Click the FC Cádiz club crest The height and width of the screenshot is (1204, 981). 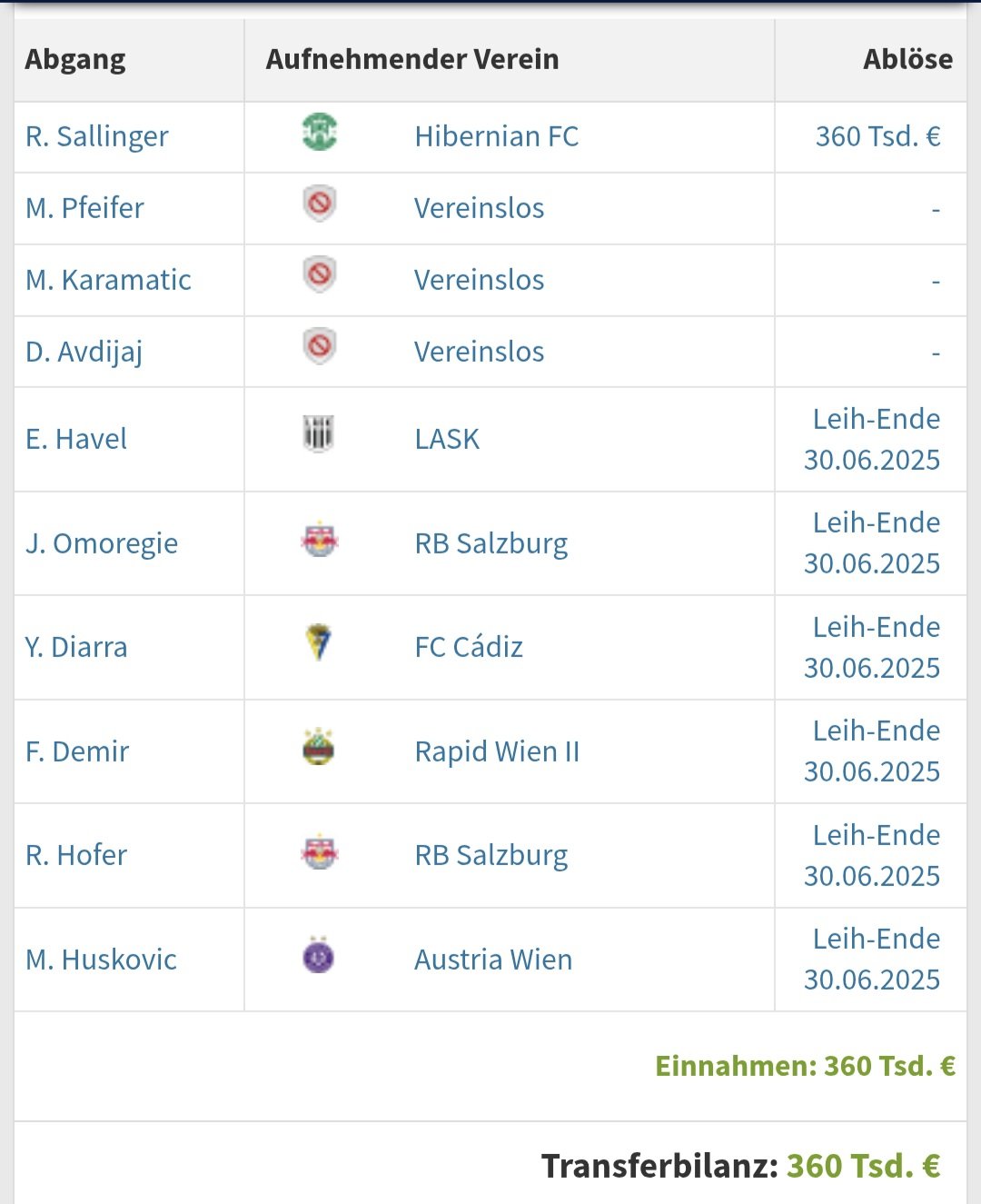(319, 643)
